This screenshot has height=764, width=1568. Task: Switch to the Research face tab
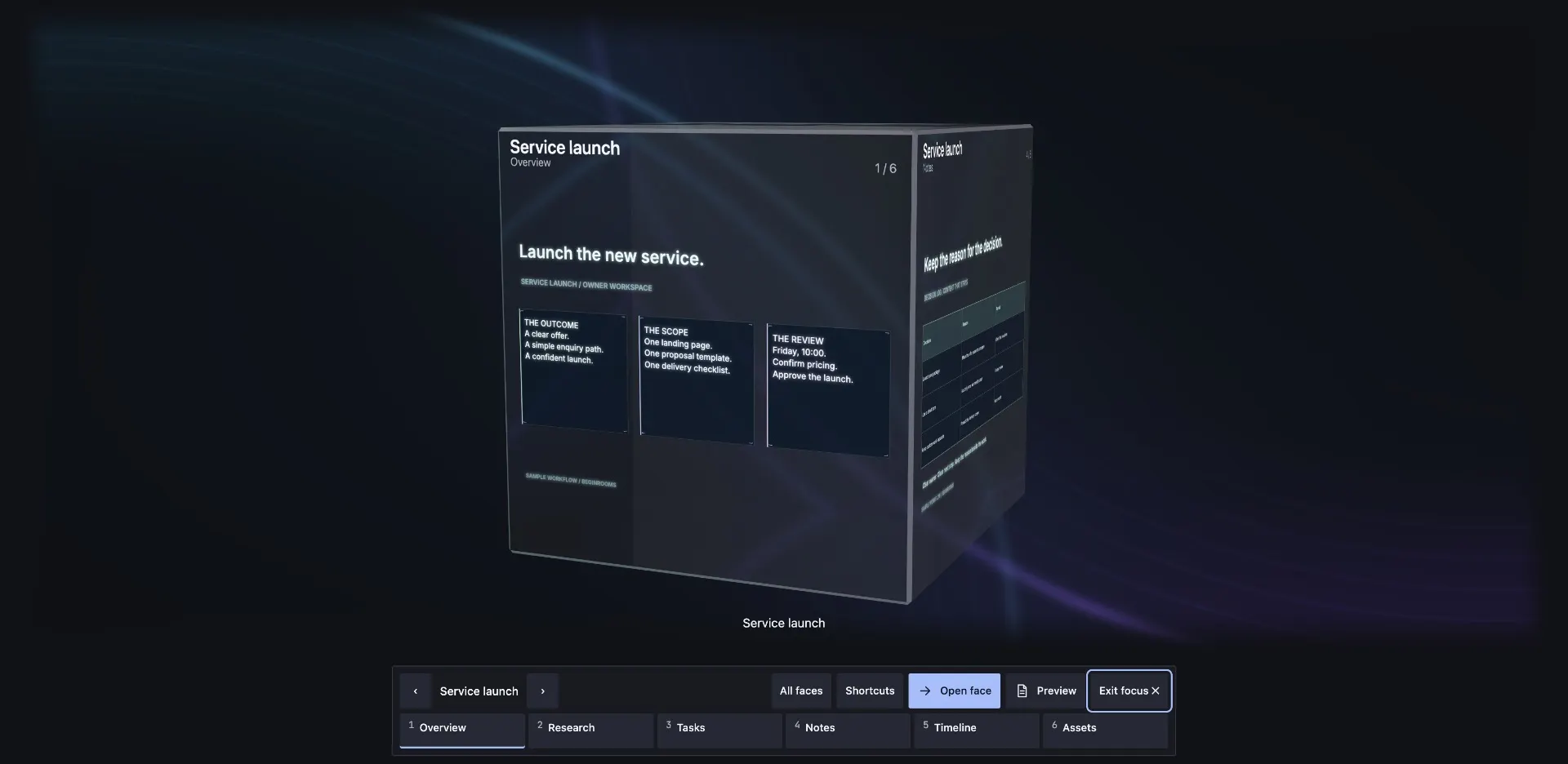pos(590,730)
